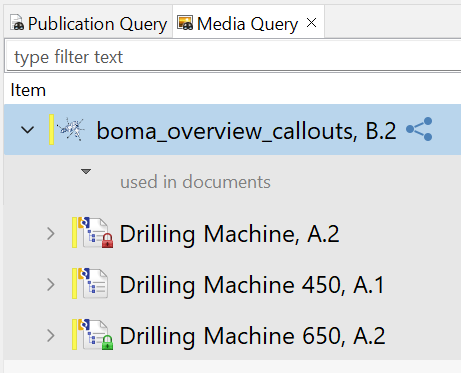Viewport: 462px width, 373px height.
Task: Collapse the boma_overview_callouts row
Action: (x=27, y=130)
